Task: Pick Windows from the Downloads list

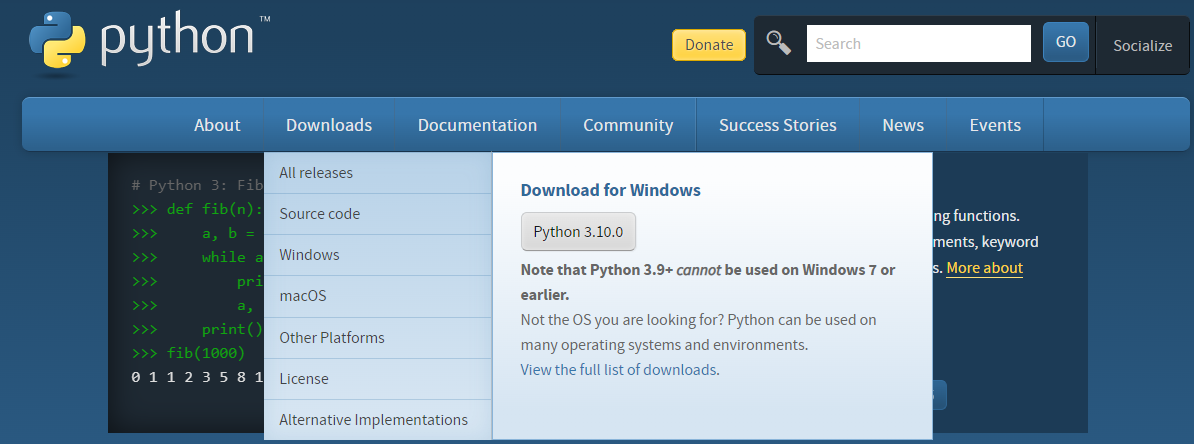Action: click(x=378, y=255)
